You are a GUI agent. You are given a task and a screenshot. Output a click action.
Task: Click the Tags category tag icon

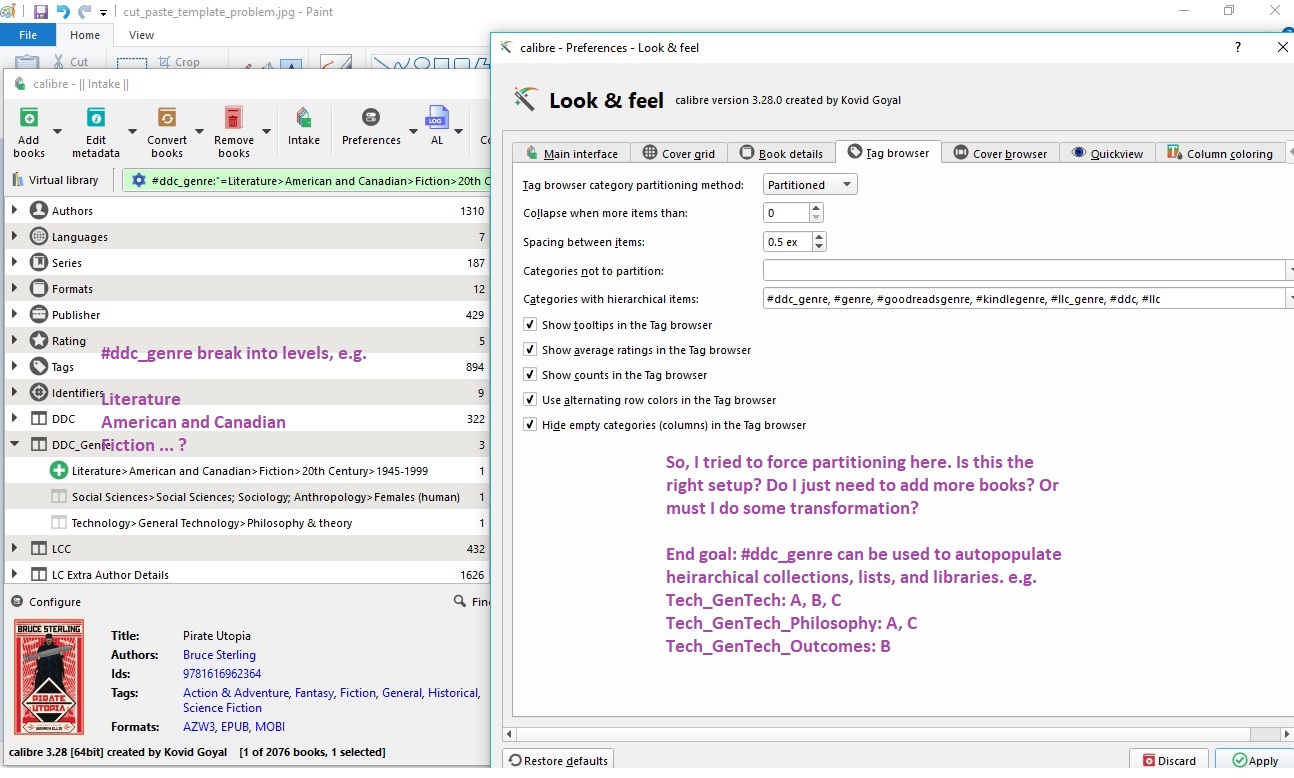pyautogui.click(x=39, y=367)
